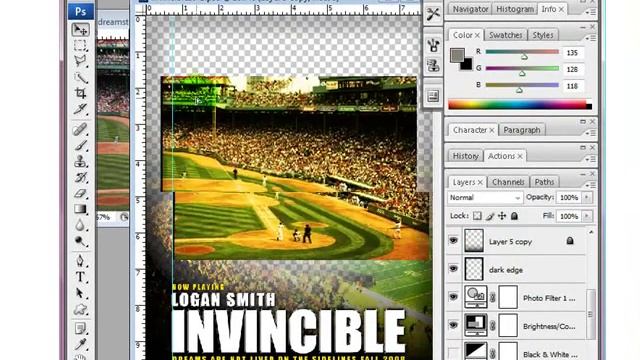Click the Photo Filter 1 layer mask

(508, 297)
